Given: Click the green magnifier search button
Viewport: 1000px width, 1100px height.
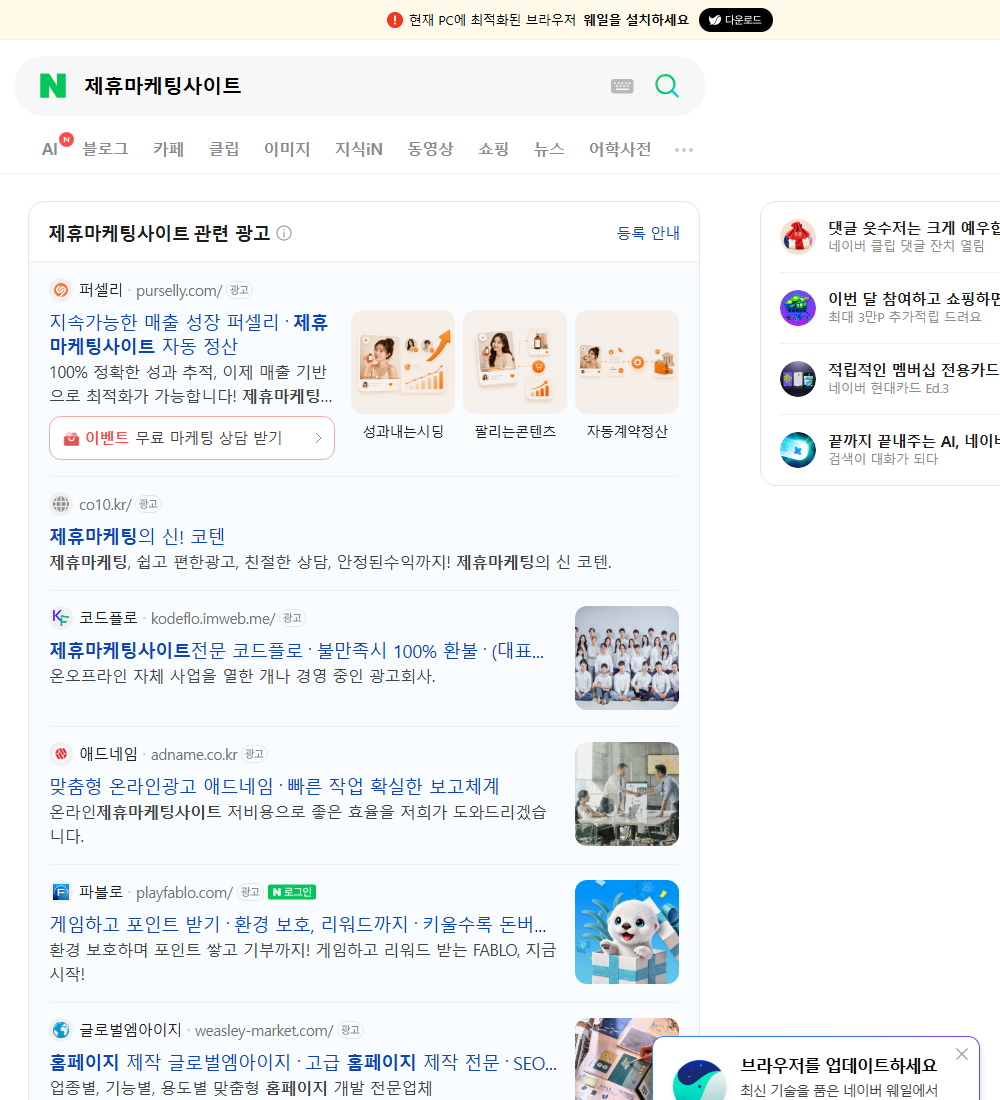Looking at the screenshot, I should (x=667, y=86).
